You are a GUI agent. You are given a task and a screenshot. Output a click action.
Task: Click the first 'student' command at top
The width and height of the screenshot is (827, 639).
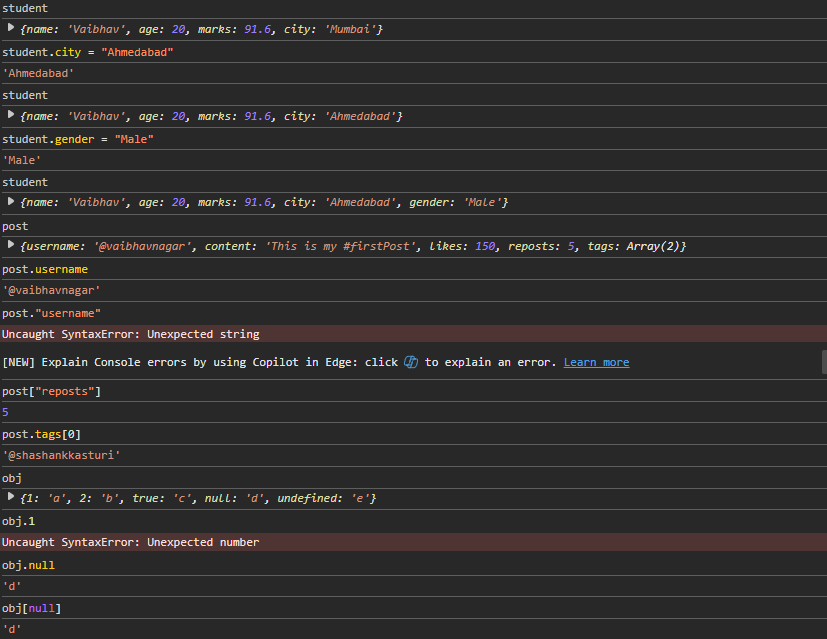[x=25, y=8]
